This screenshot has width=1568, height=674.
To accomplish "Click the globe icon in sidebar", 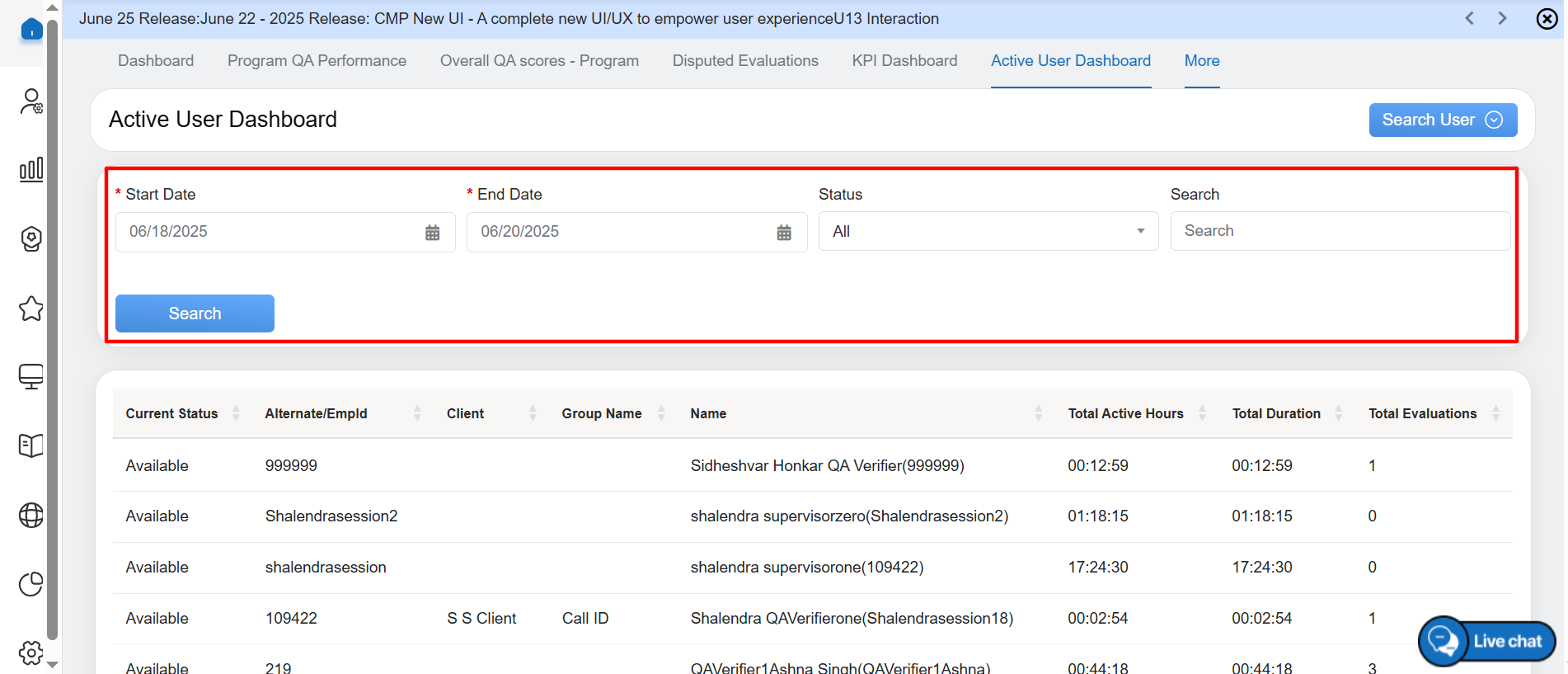I will [31, 515].
